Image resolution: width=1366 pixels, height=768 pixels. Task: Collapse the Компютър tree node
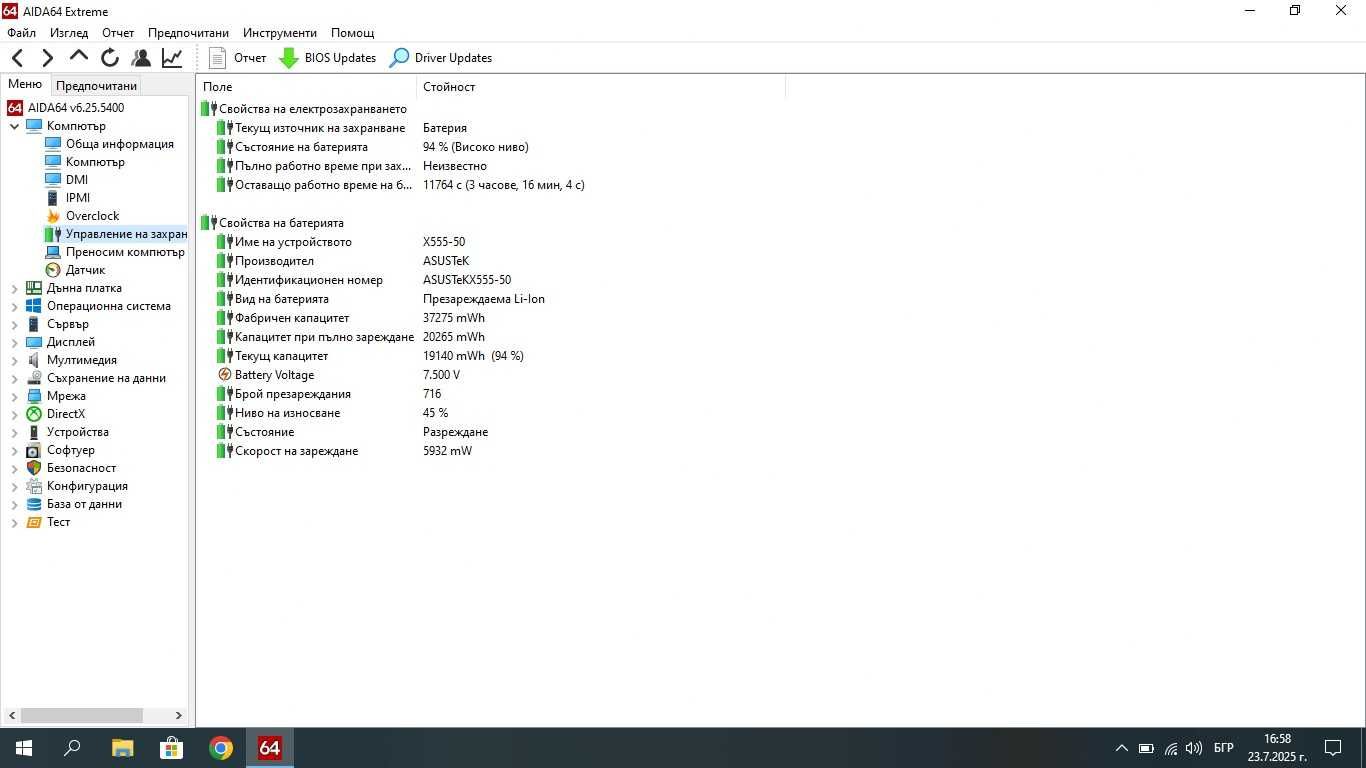tap(15, 126)
